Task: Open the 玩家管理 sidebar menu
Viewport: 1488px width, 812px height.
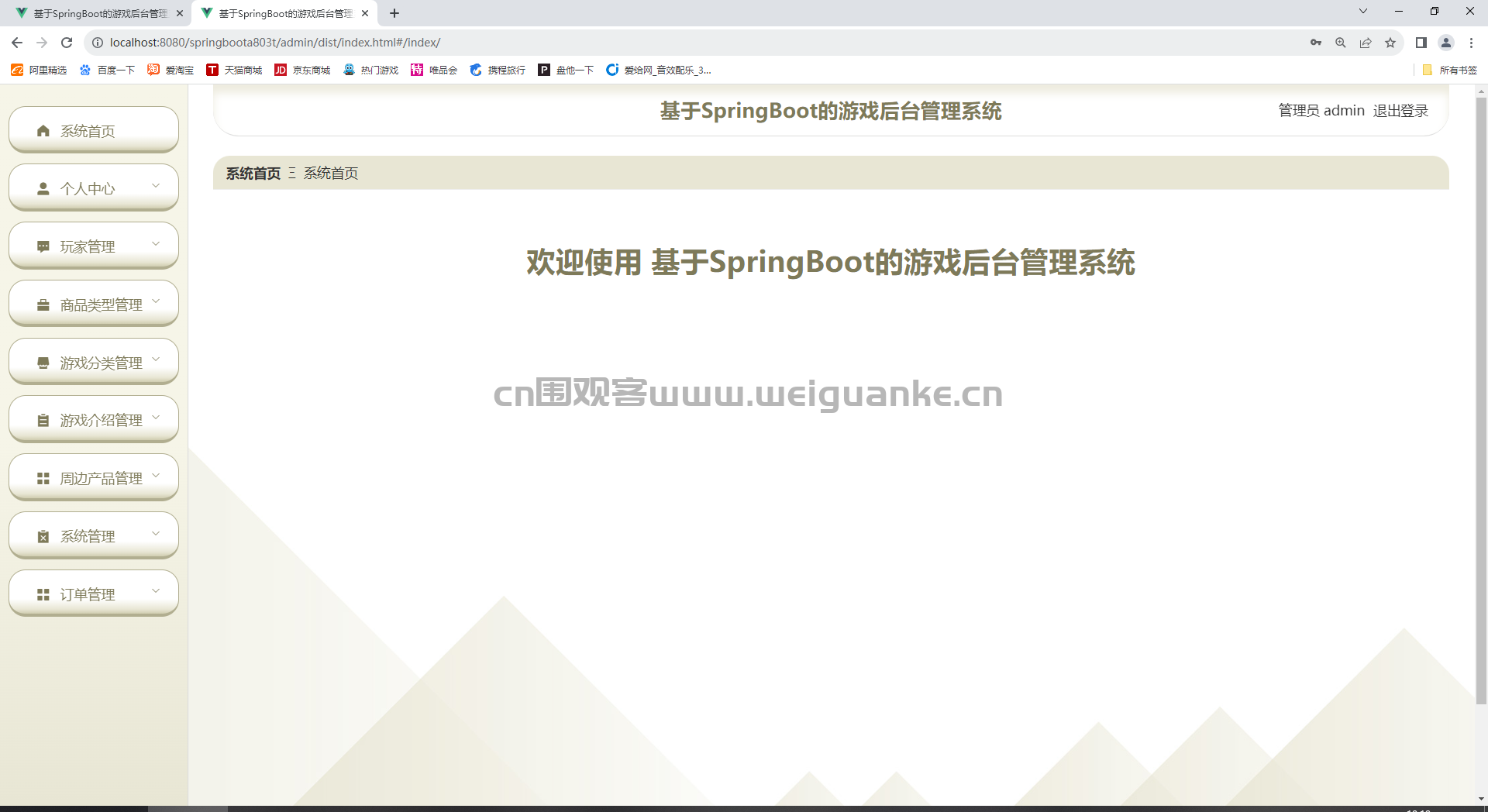Action: pyautogui.click(x=94, y=246)
